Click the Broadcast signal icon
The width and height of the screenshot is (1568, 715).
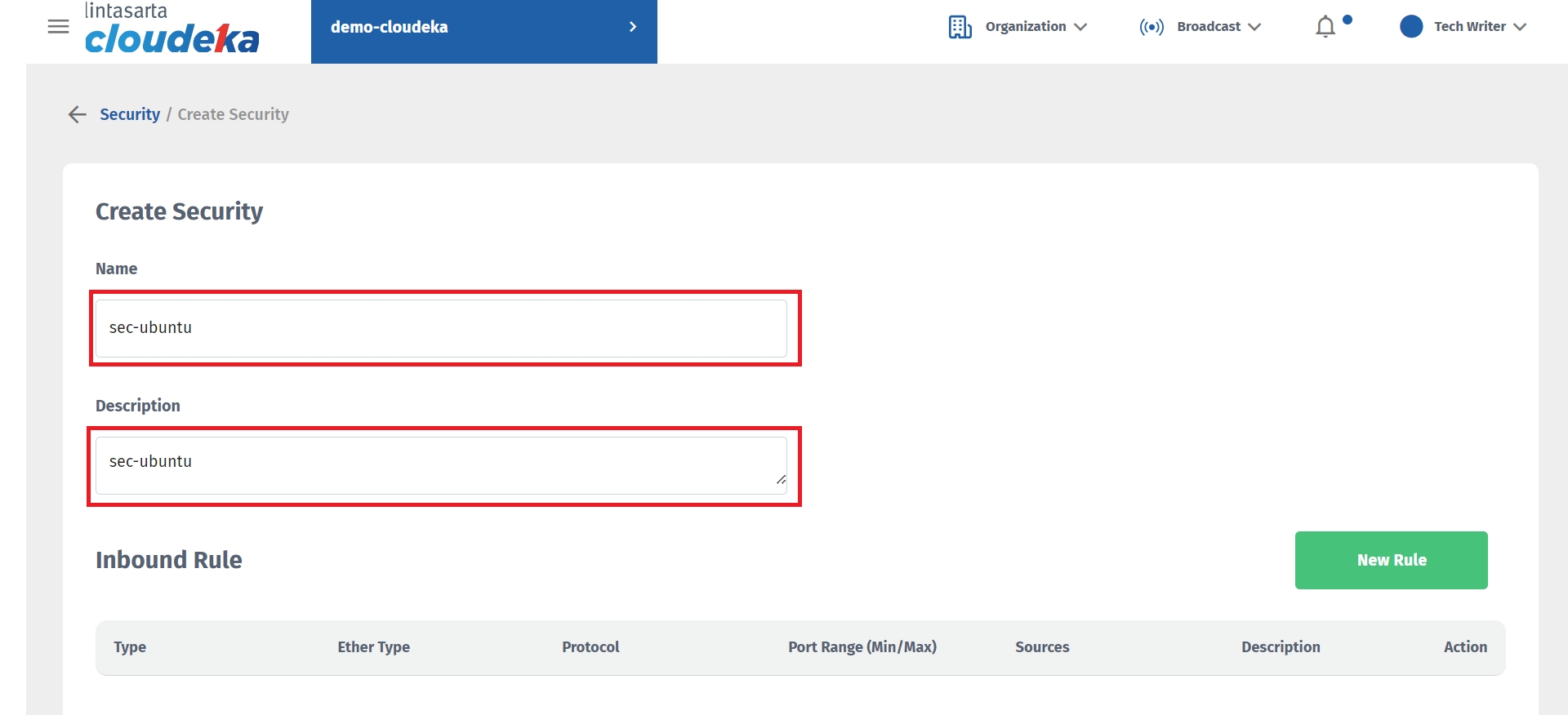click(1151, 27)
